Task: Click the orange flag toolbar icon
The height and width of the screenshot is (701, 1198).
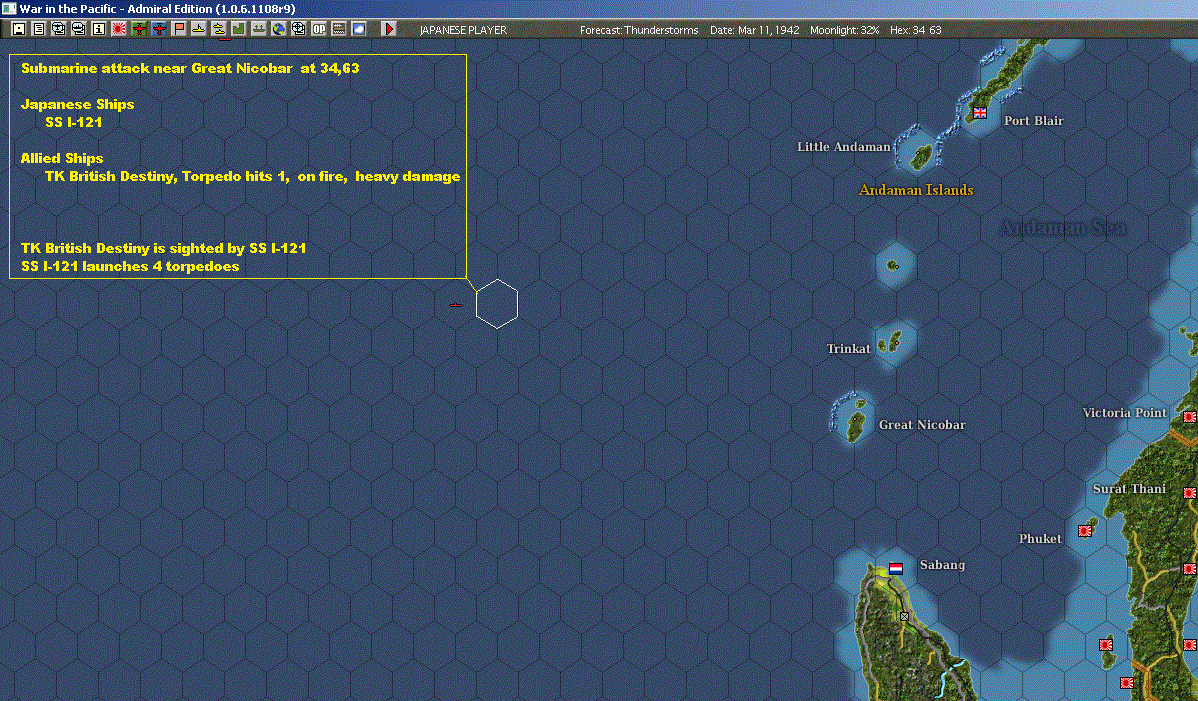Action: point(179,29)
